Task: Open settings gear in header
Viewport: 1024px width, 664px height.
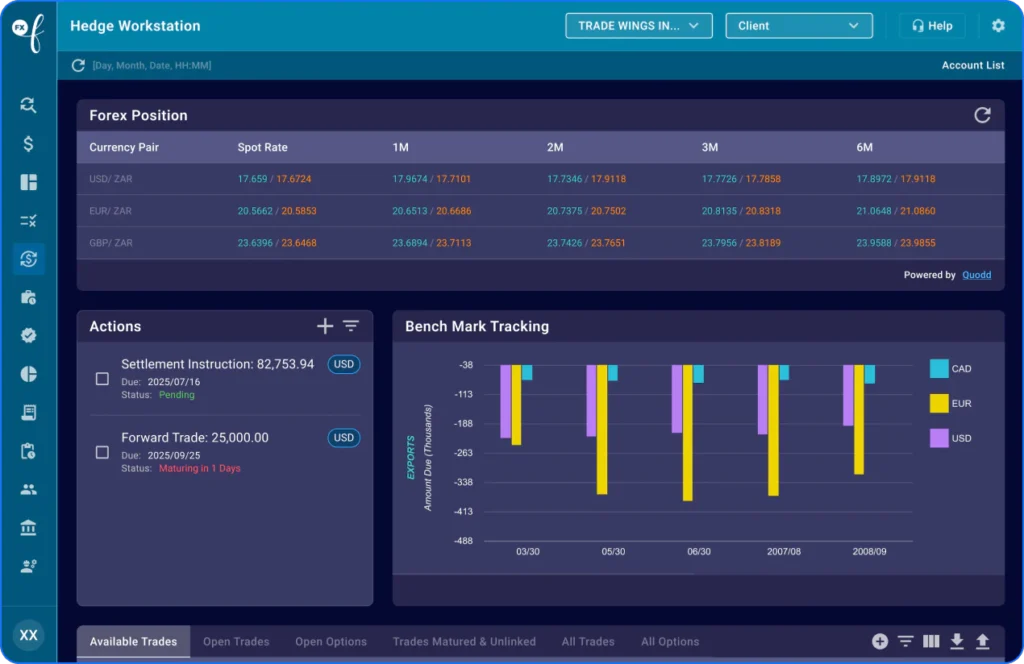Action: point(998,26)
